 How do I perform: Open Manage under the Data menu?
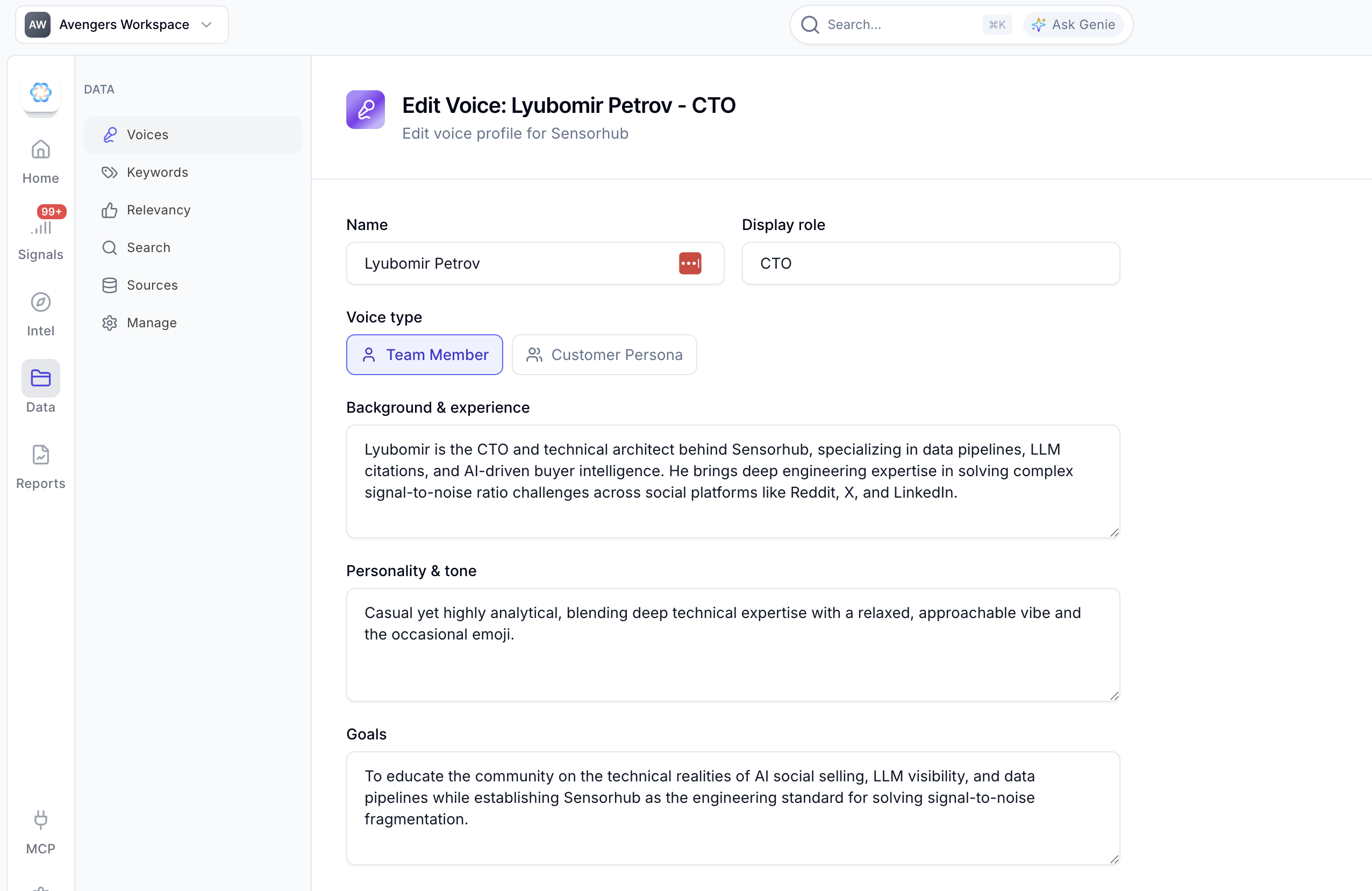tap(151, 323)
